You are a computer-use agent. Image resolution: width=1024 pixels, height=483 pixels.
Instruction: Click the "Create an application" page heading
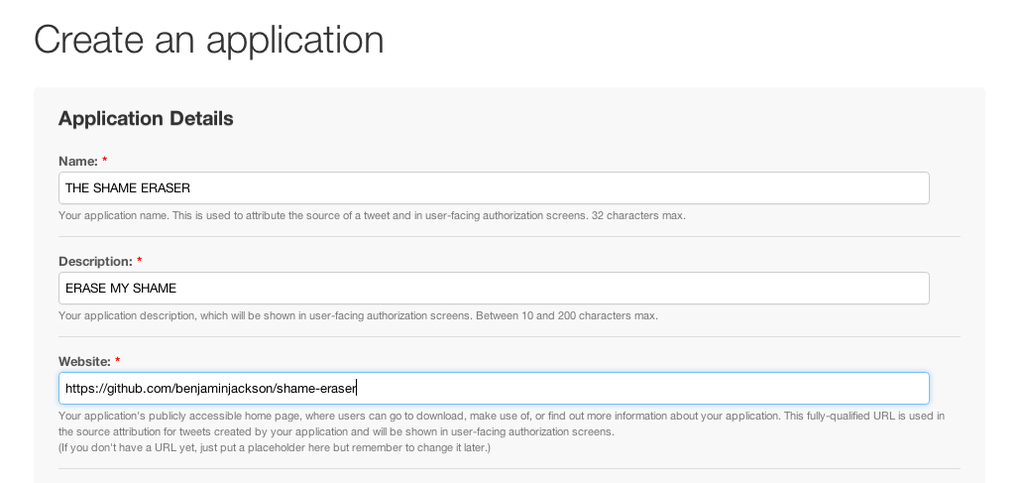(208, 39)
